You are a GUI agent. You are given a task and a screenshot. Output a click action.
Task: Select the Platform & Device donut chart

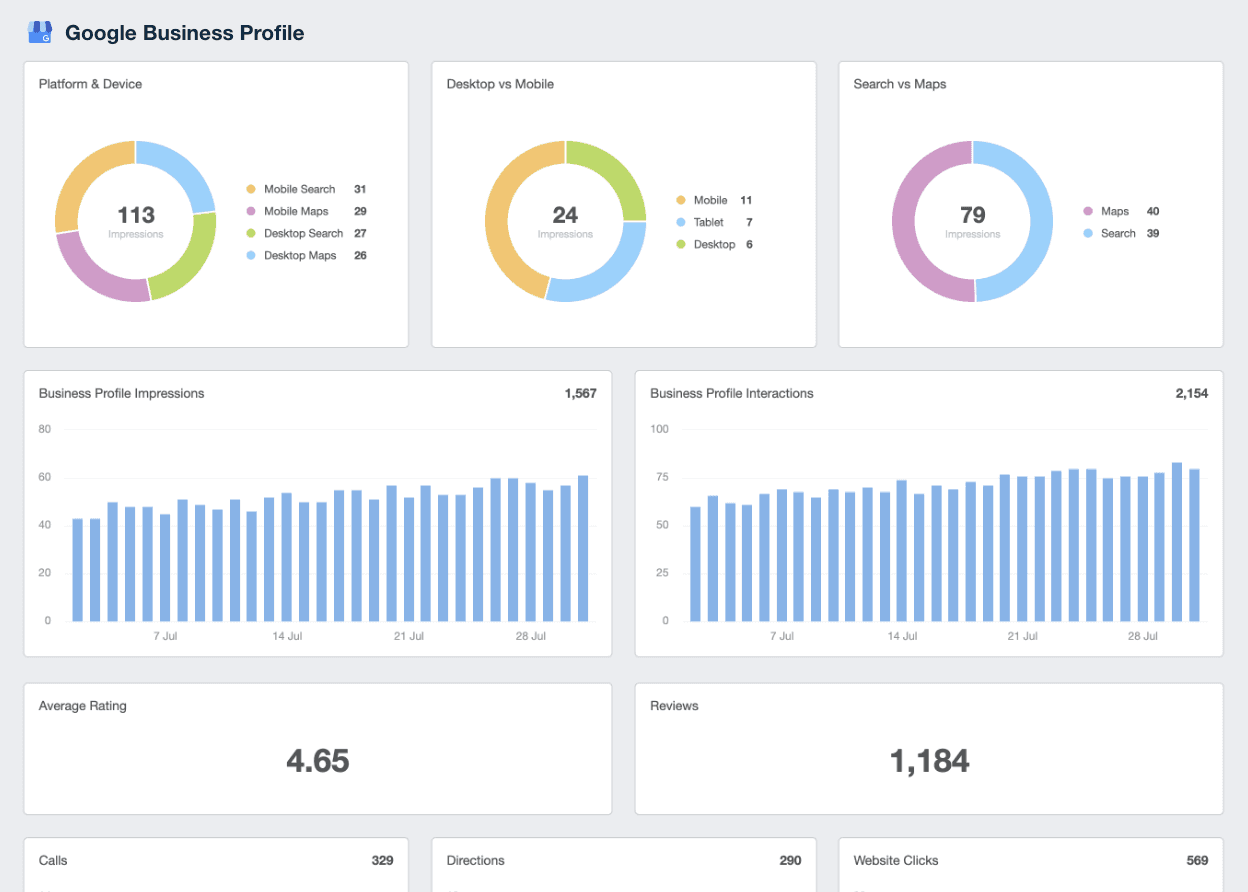136,220
